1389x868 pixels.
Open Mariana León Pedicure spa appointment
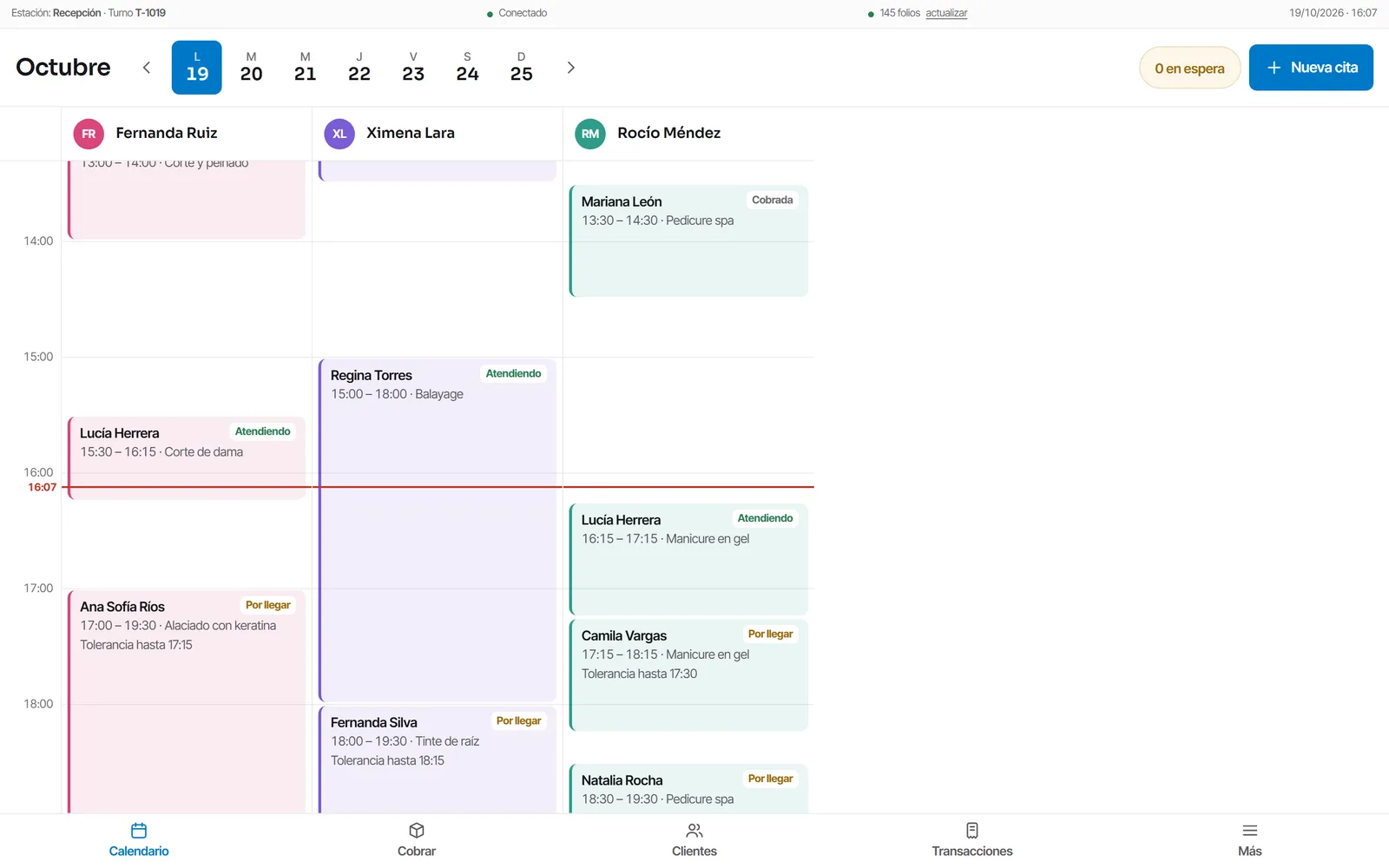tap(688, 240)
